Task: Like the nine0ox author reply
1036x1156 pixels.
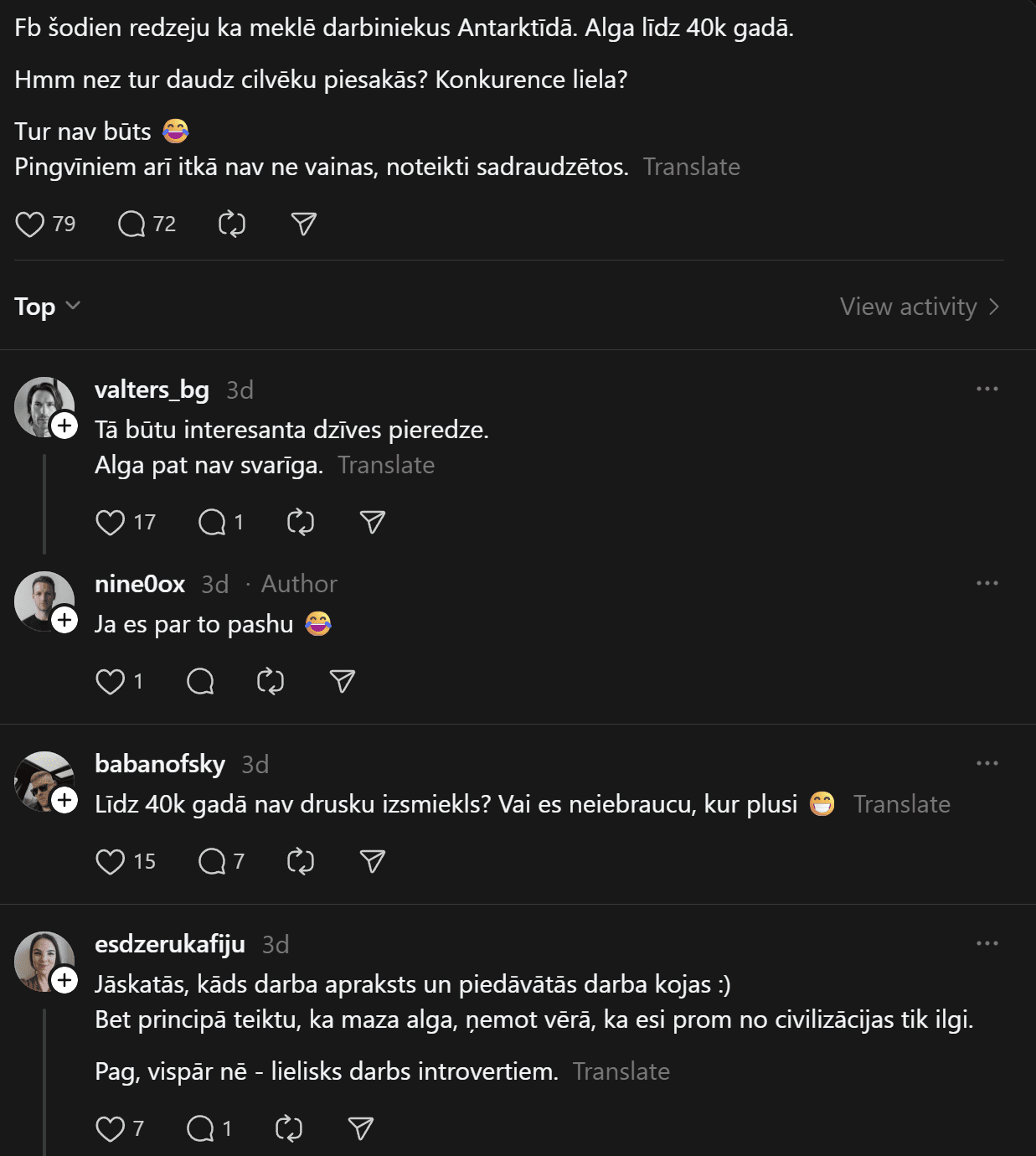Action: 111,682
